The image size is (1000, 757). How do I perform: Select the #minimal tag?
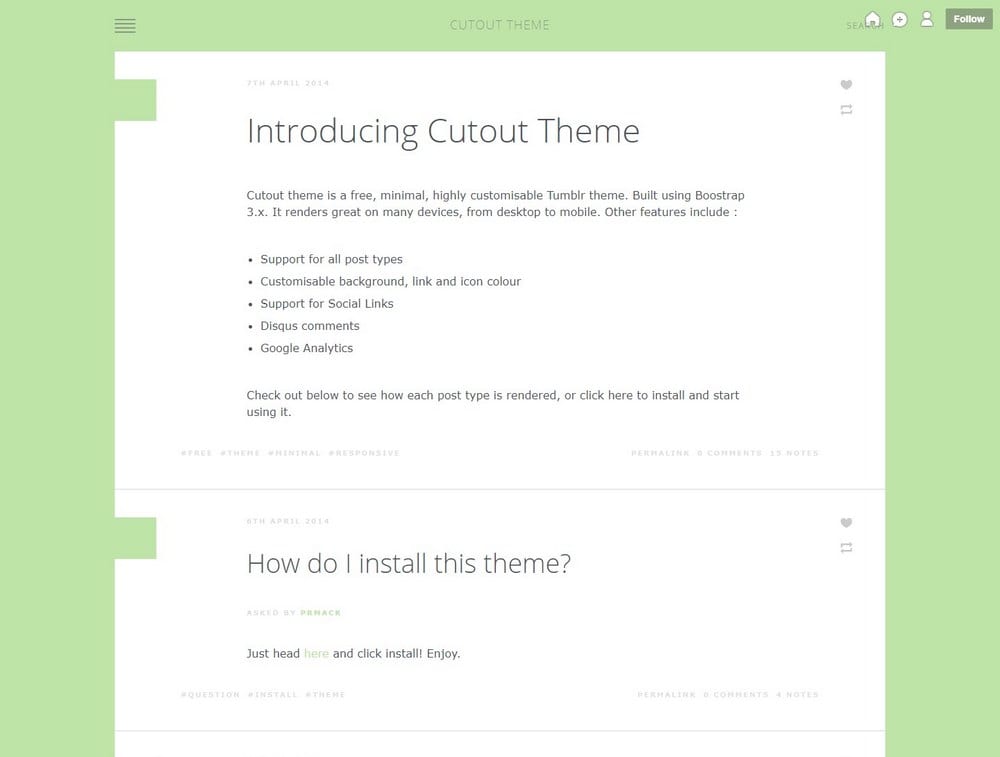294,454
